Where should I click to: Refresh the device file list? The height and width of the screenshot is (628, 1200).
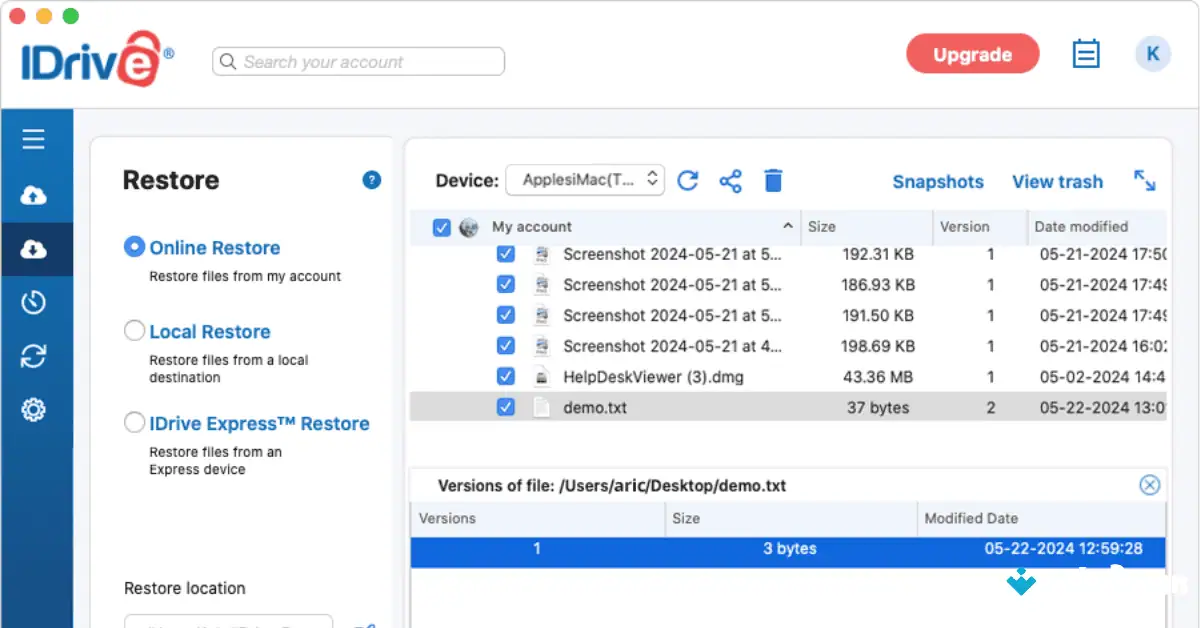688,181
